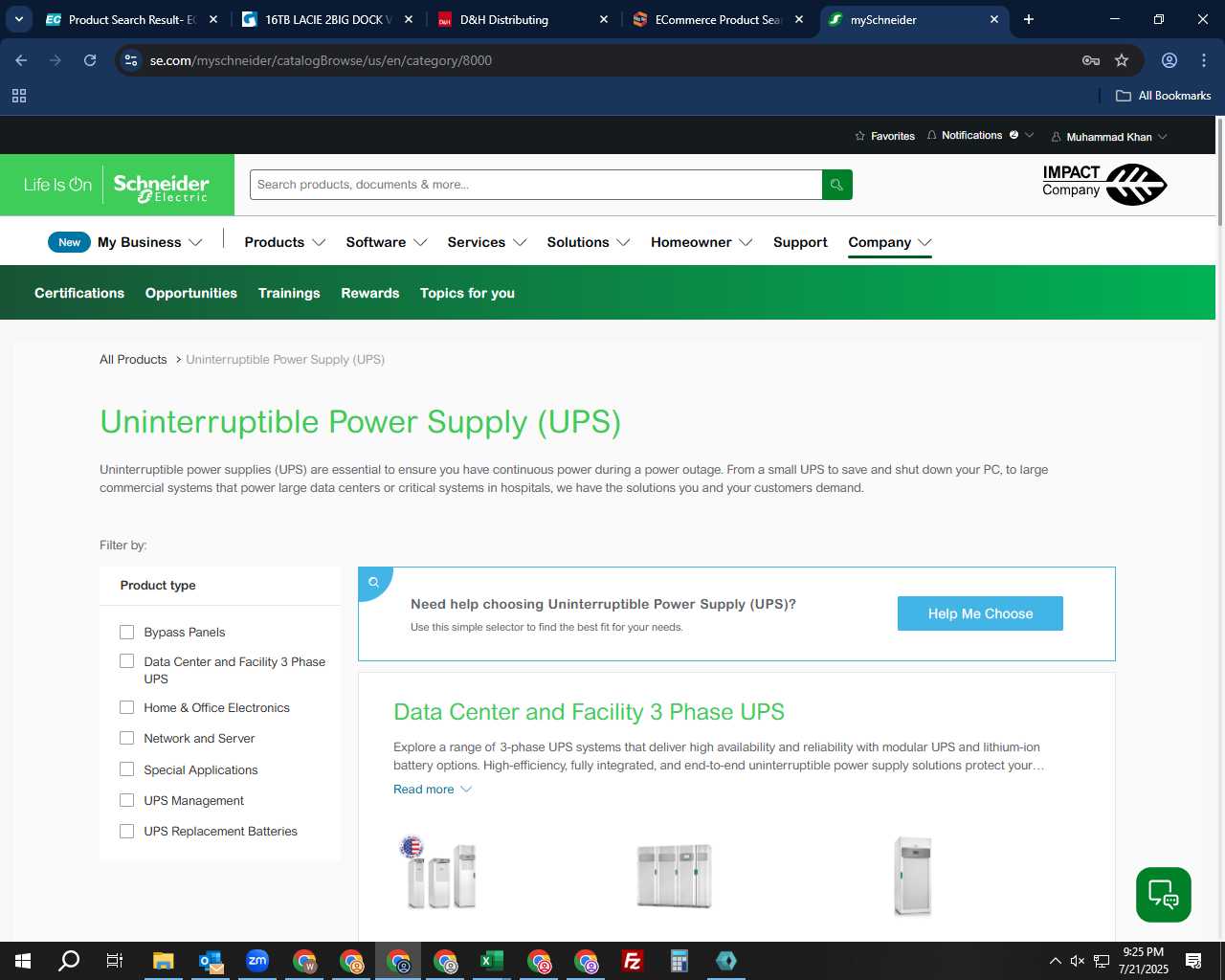Click the browser address bar URL
Viewport: 1225px width, 980px height.
[x=321, y=60]
